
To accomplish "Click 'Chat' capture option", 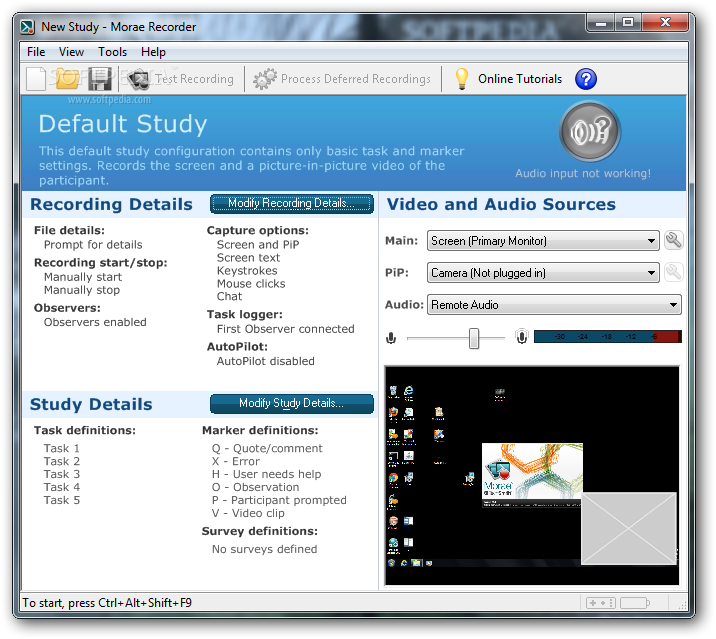I will point(229,296).
